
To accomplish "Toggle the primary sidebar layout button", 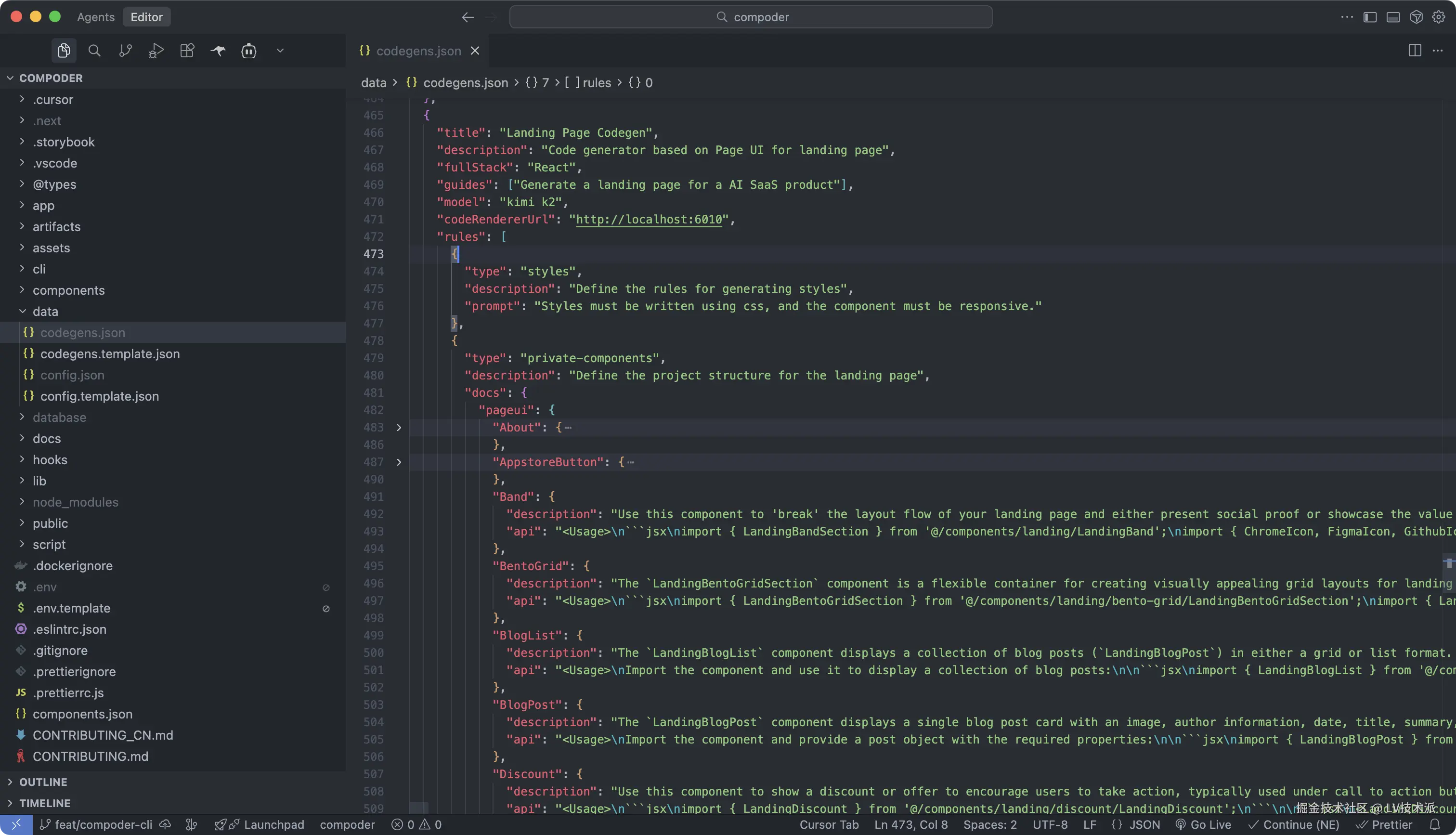I will pyautogui.click(x=1369, y=17).
